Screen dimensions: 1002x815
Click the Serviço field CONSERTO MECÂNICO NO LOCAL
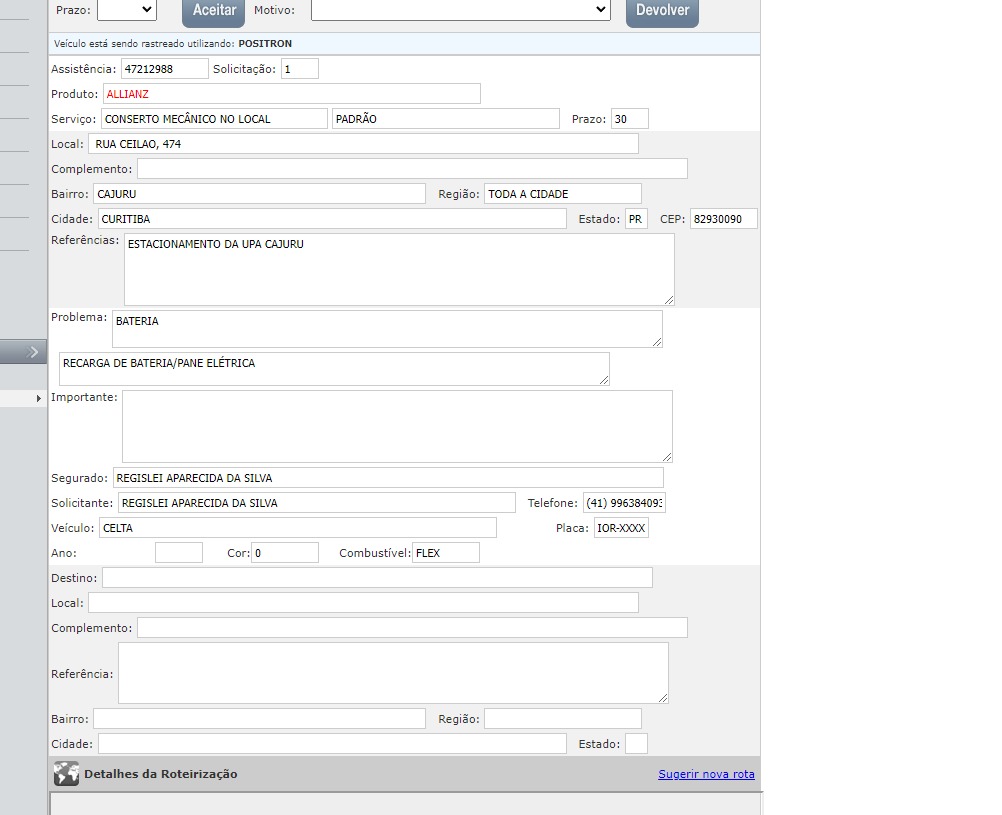pos(214,119)
